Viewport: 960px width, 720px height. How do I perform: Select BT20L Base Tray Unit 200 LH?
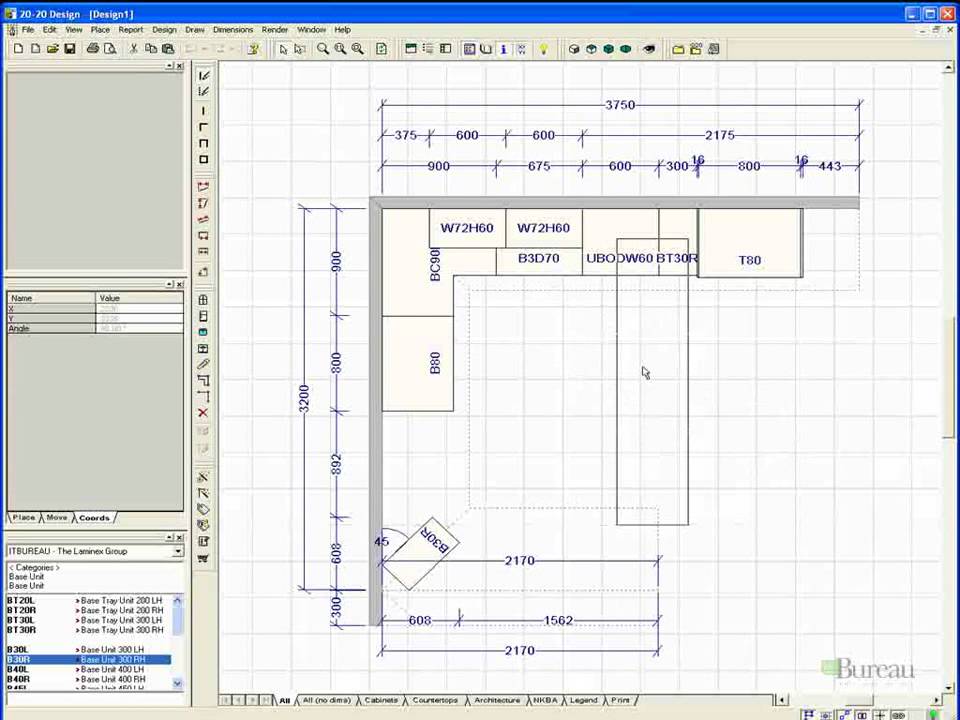coord(89,600)
